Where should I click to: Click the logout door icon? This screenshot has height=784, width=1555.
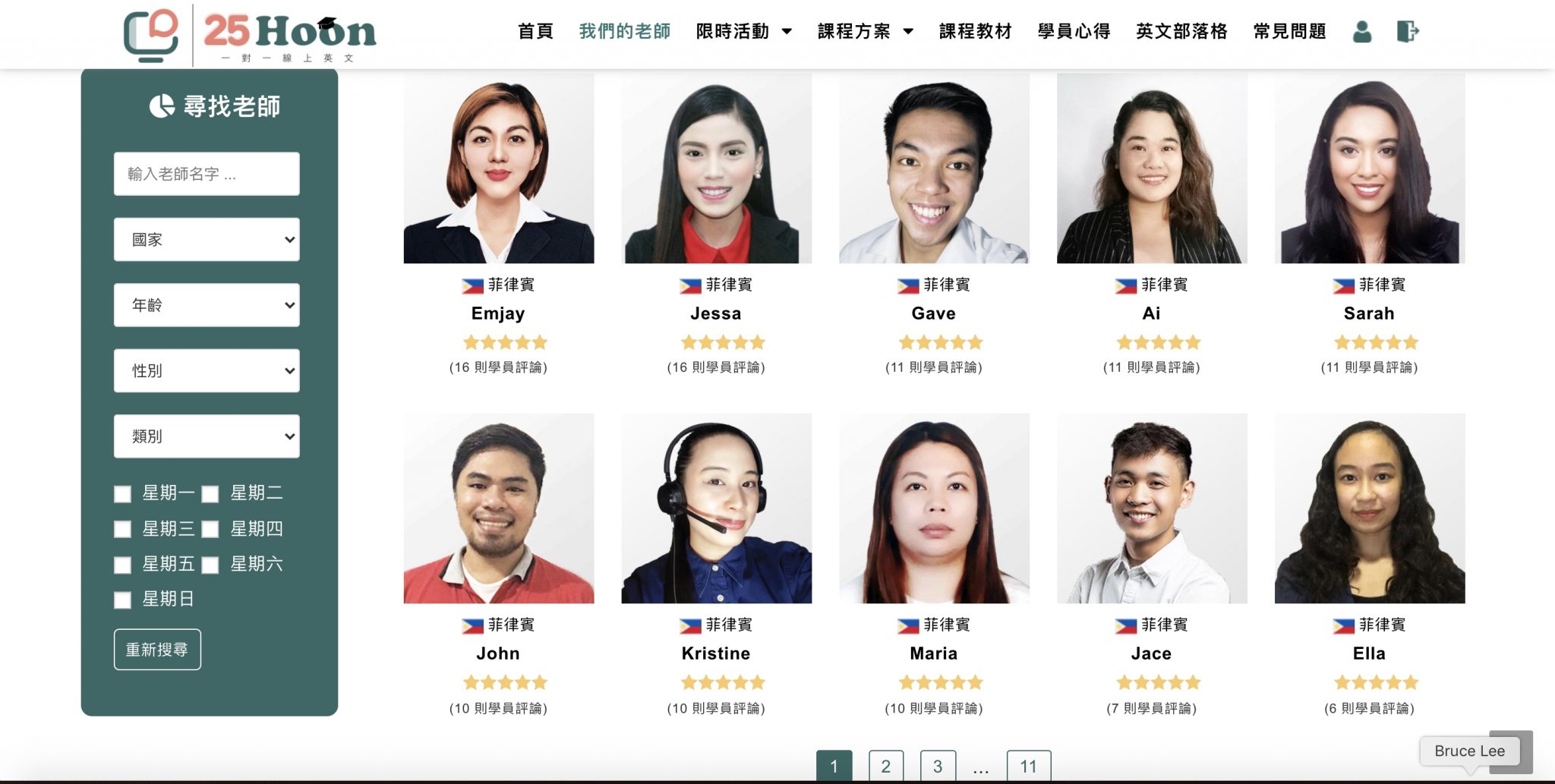1408,32
